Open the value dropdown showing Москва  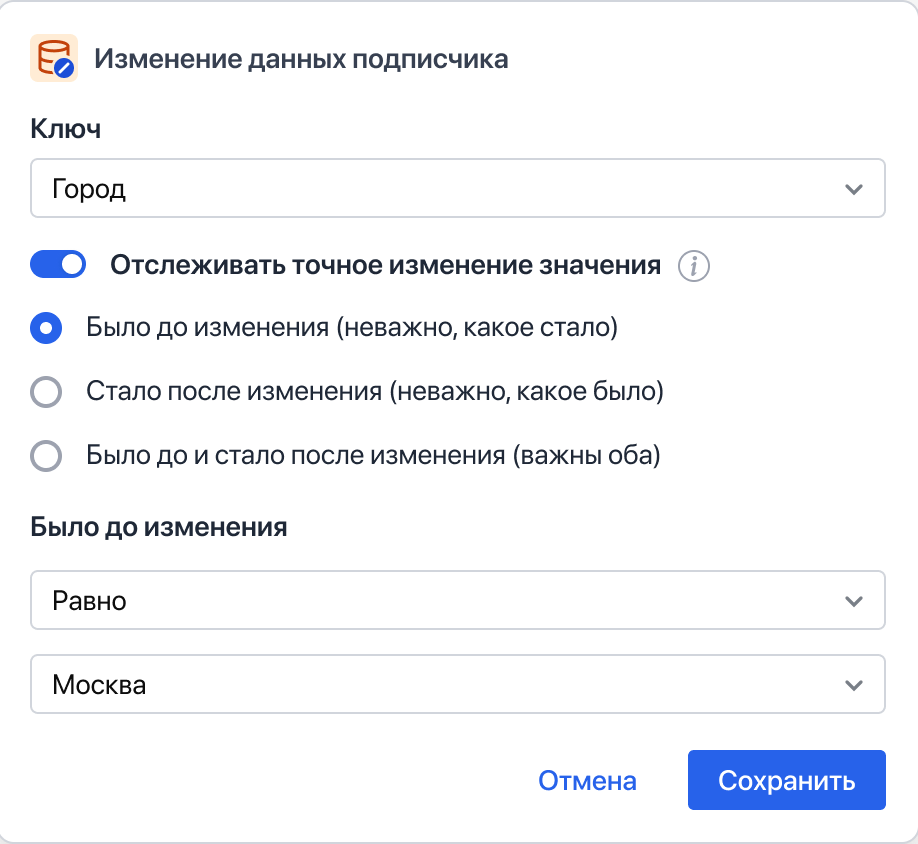[x=458, y=684]
